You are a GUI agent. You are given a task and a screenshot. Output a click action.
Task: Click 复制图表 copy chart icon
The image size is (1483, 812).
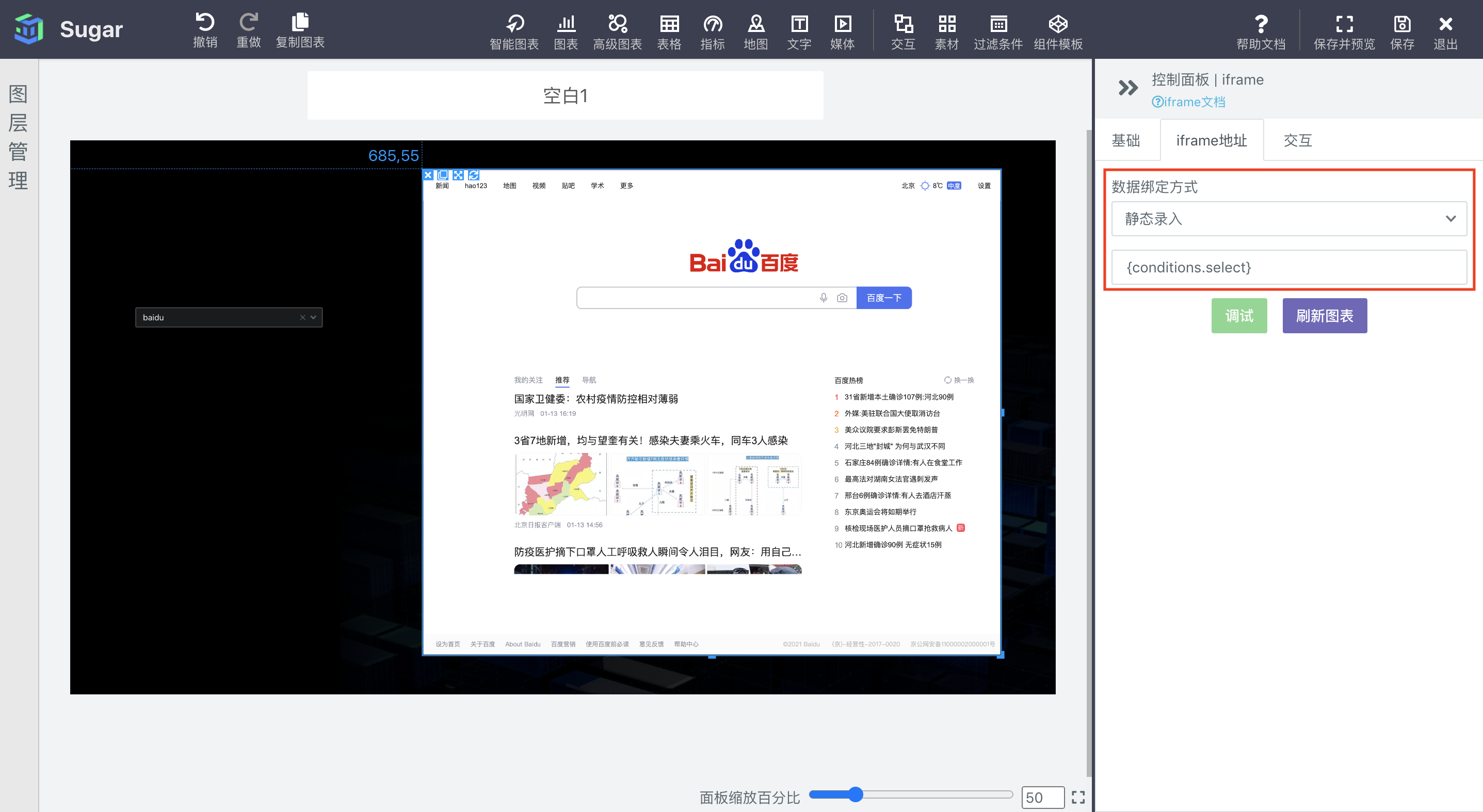pos(300,30)
